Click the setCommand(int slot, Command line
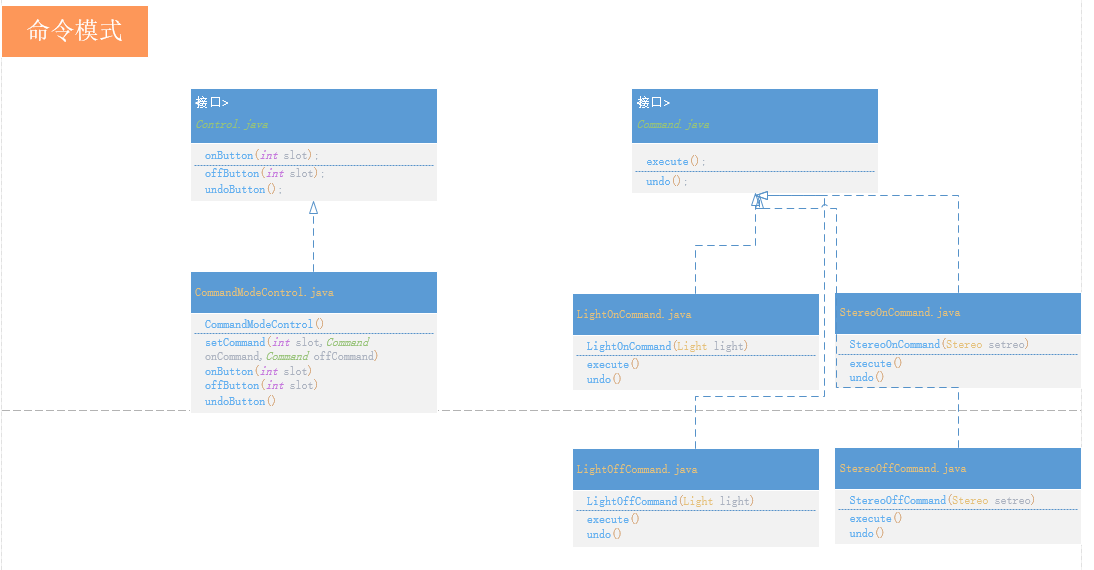 click(287, 343)
